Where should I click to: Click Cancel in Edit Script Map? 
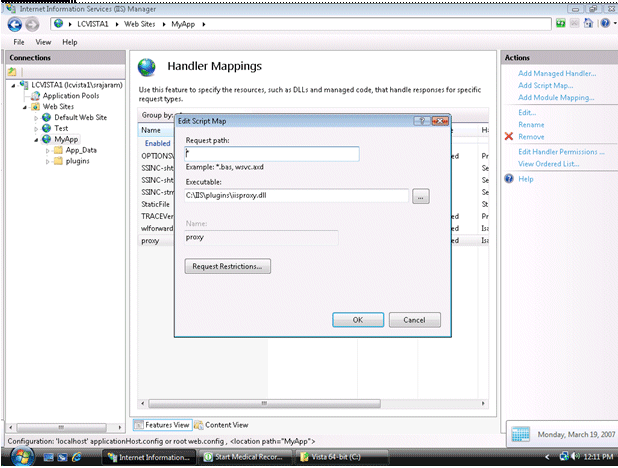pos(415,320)
